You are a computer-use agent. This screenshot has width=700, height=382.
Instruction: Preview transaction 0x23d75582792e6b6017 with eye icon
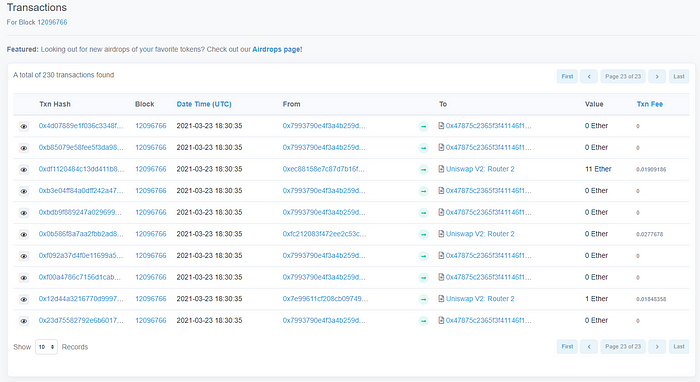click(x=24, y=321)
